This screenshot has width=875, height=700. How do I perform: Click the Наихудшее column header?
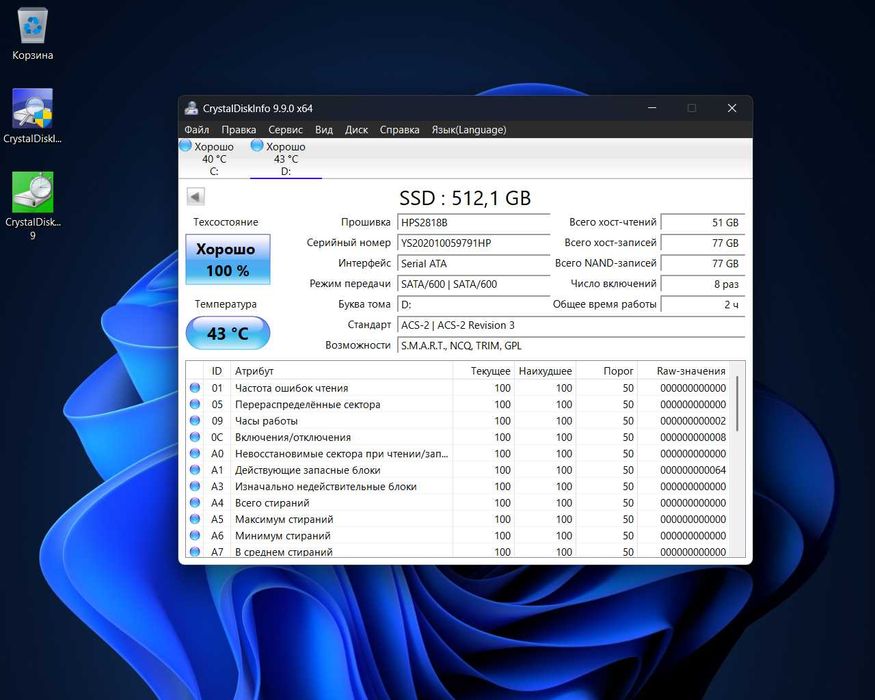point(545,371)
